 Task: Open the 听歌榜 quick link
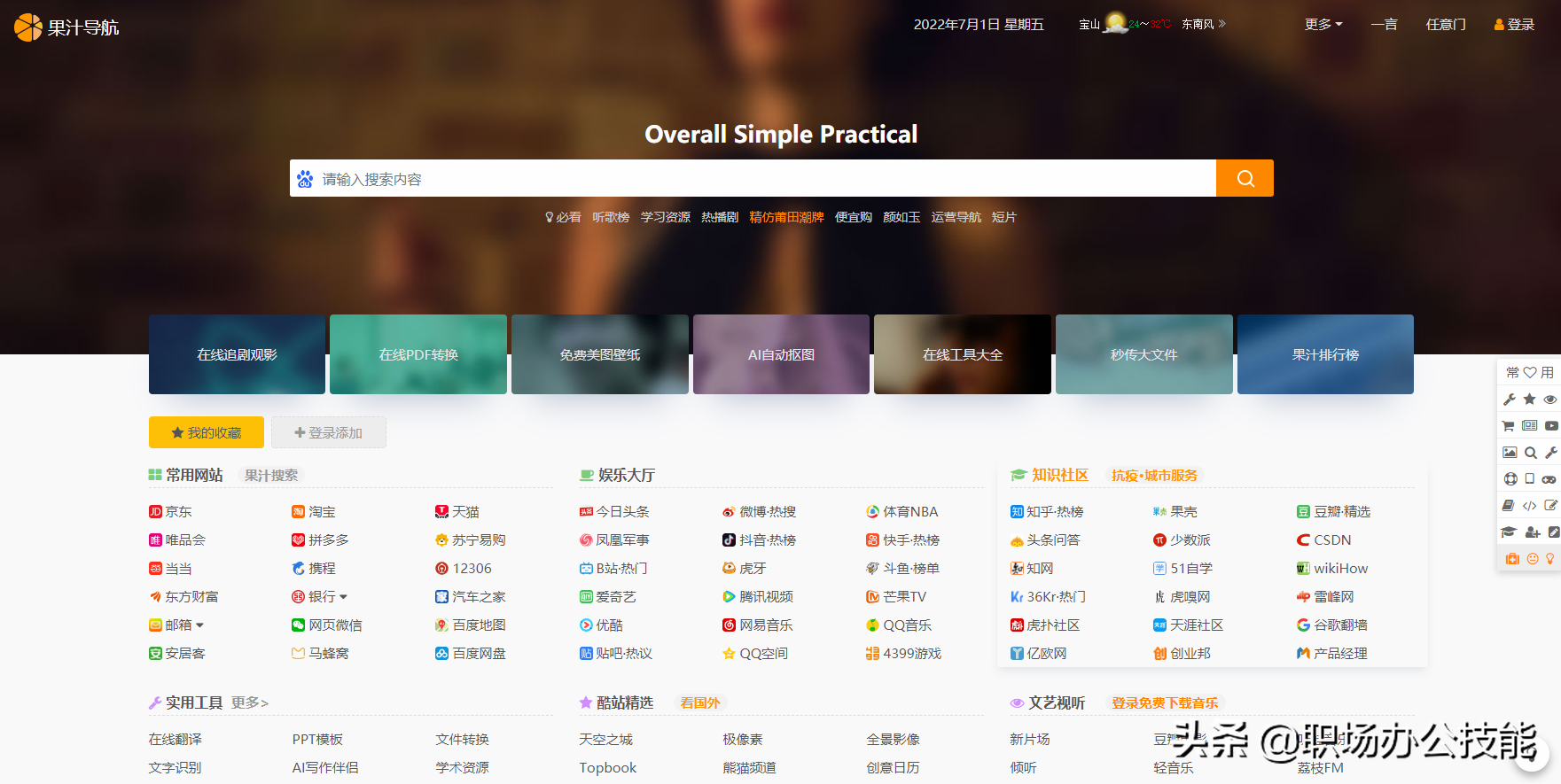(611, 217)
